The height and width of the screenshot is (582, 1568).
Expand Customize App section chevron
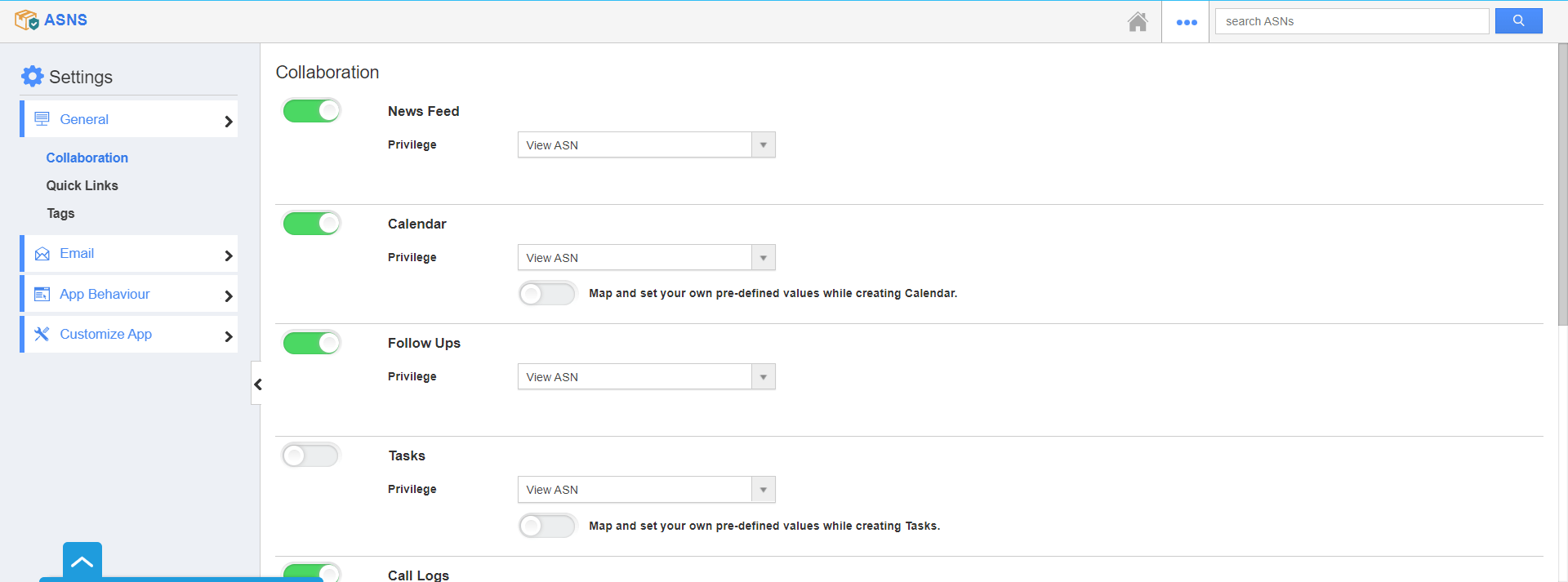(x=229, y=336)
